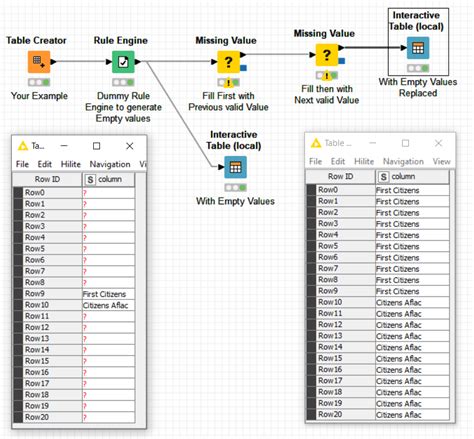
Task: Open the Navigation menu in the right table window
Action: (x=403, y=161)
